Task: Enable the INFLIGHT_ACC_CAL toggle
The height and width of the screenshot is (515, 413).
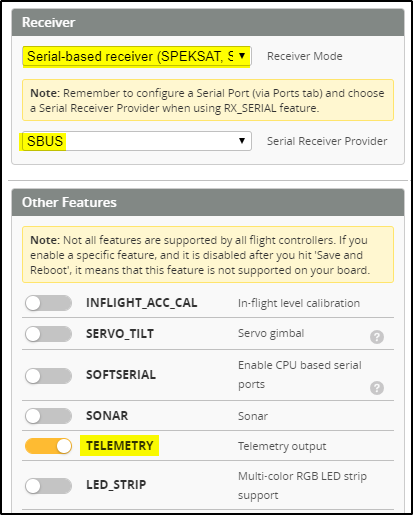Action: (x=48, y=303)
